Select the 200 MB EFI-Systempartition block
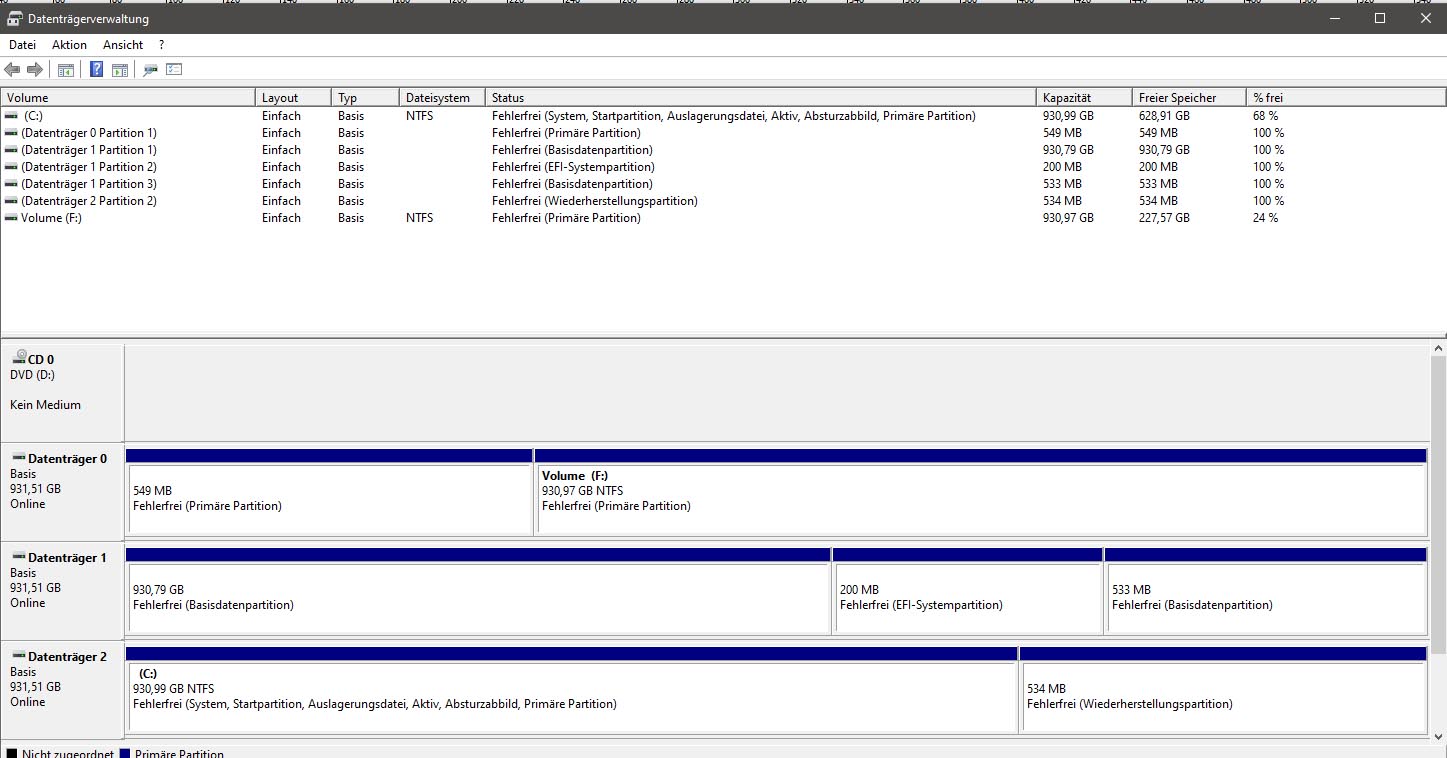1447x758 pixels. (967, 591)
